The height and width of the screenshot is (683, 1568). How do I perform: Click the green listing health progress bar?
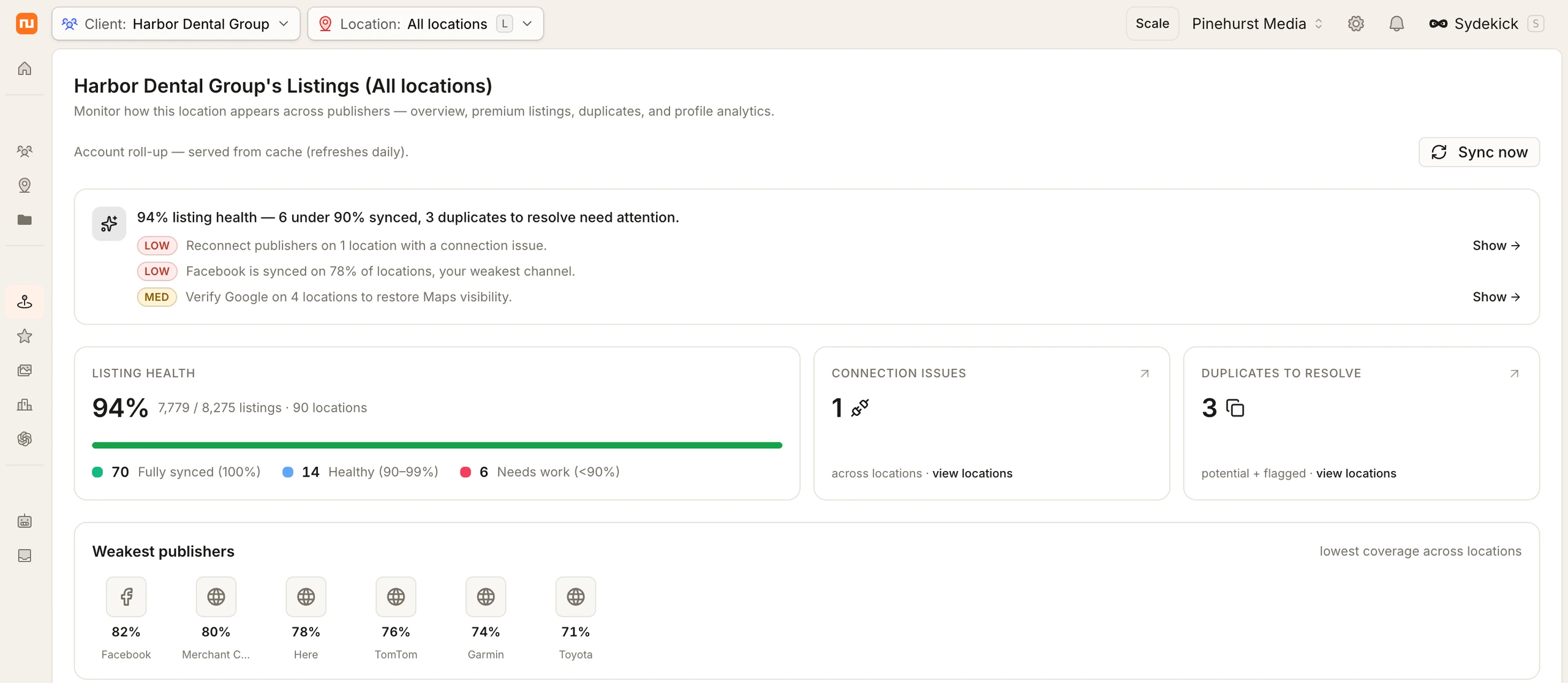click(x=437, y=445)
